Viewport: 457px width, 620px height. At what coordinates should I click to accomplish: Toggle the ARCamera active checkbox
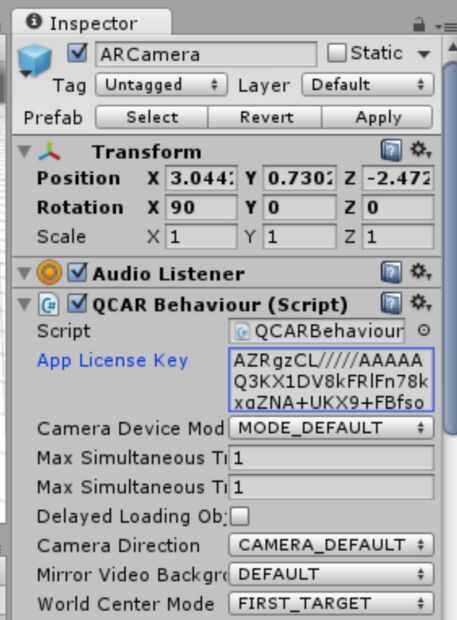click(77, 53)
